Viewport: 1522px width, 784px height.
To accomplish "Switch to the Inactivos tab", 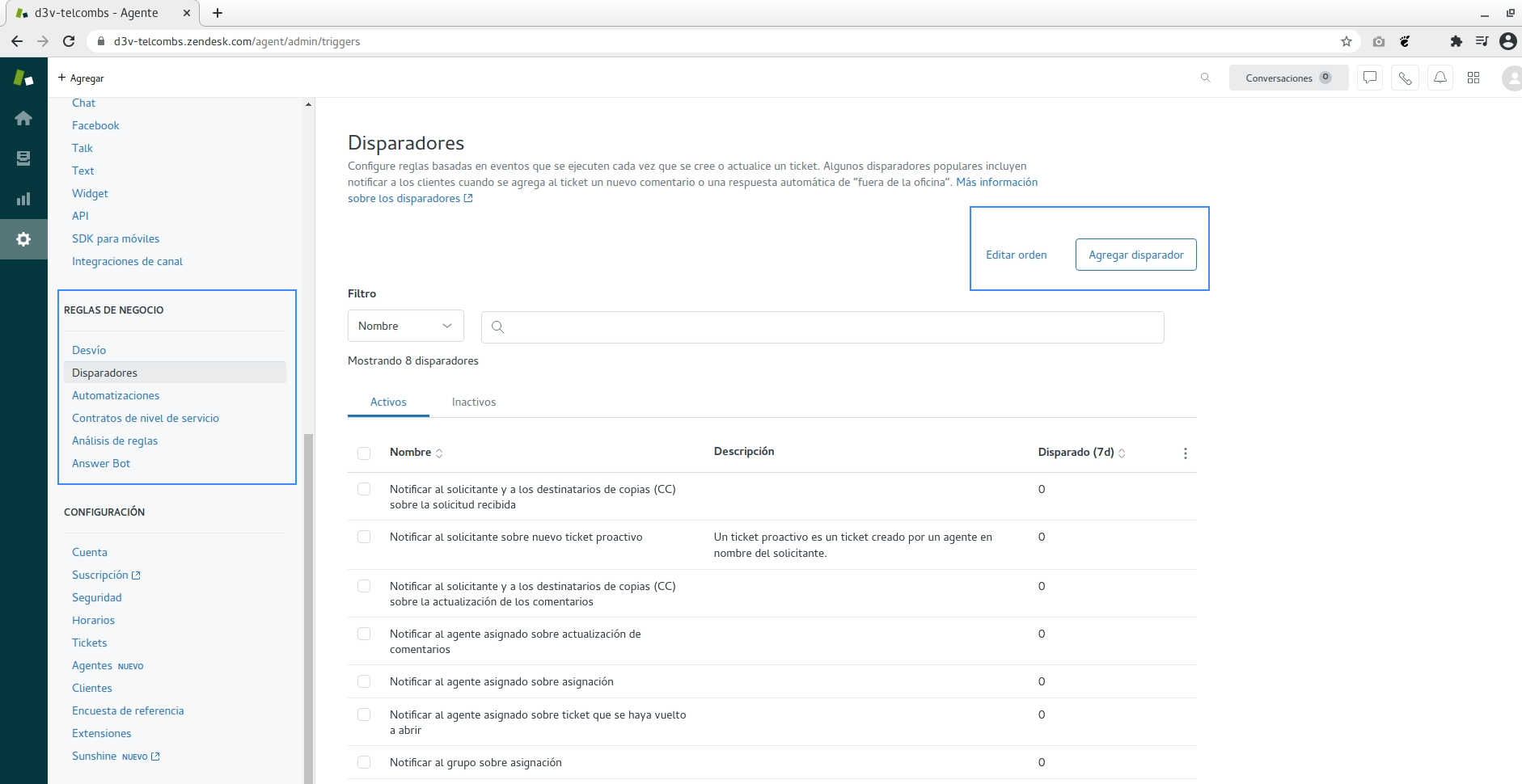I will pyautogui.click(x=474, y=402).
